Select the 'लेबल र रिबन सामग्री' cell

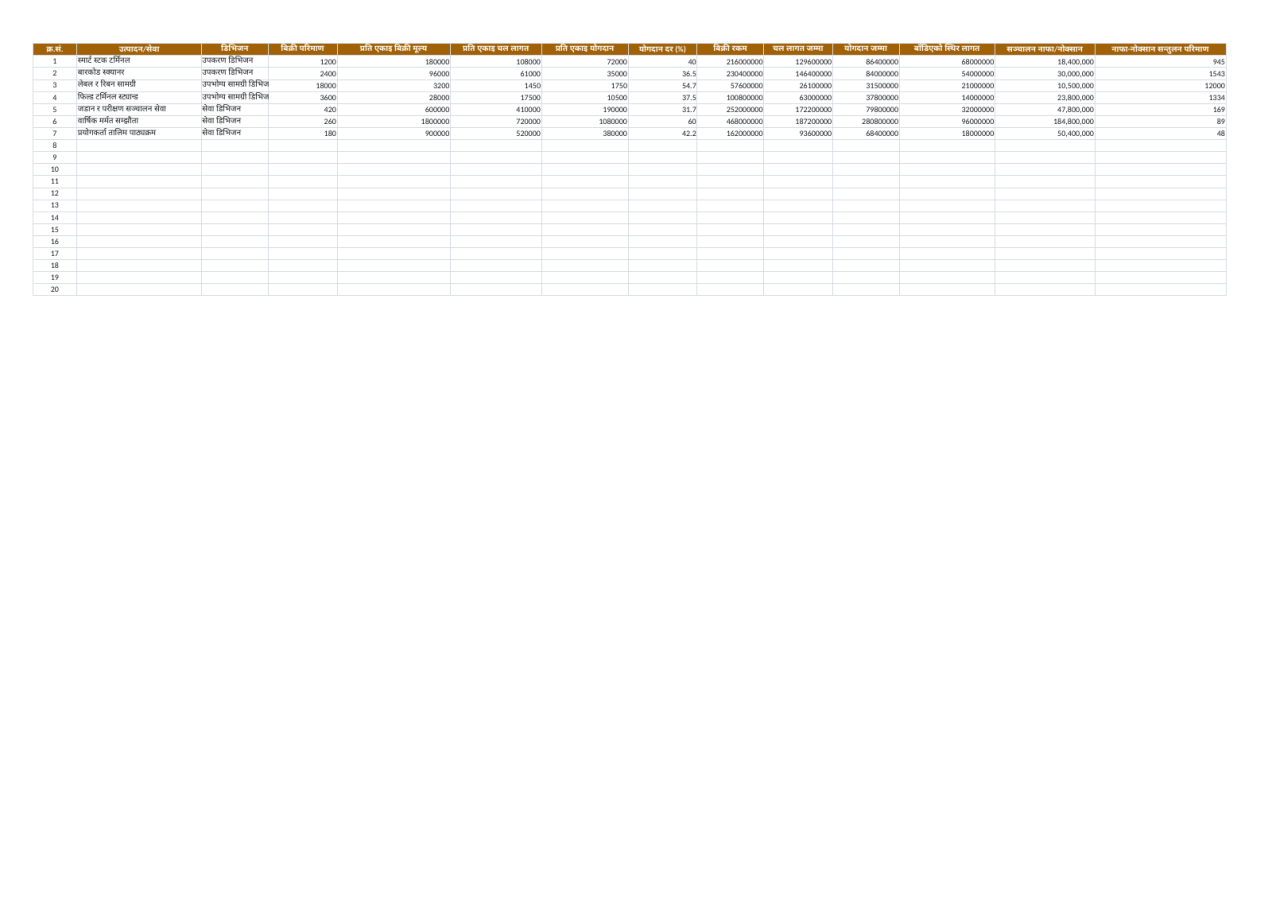138,86
